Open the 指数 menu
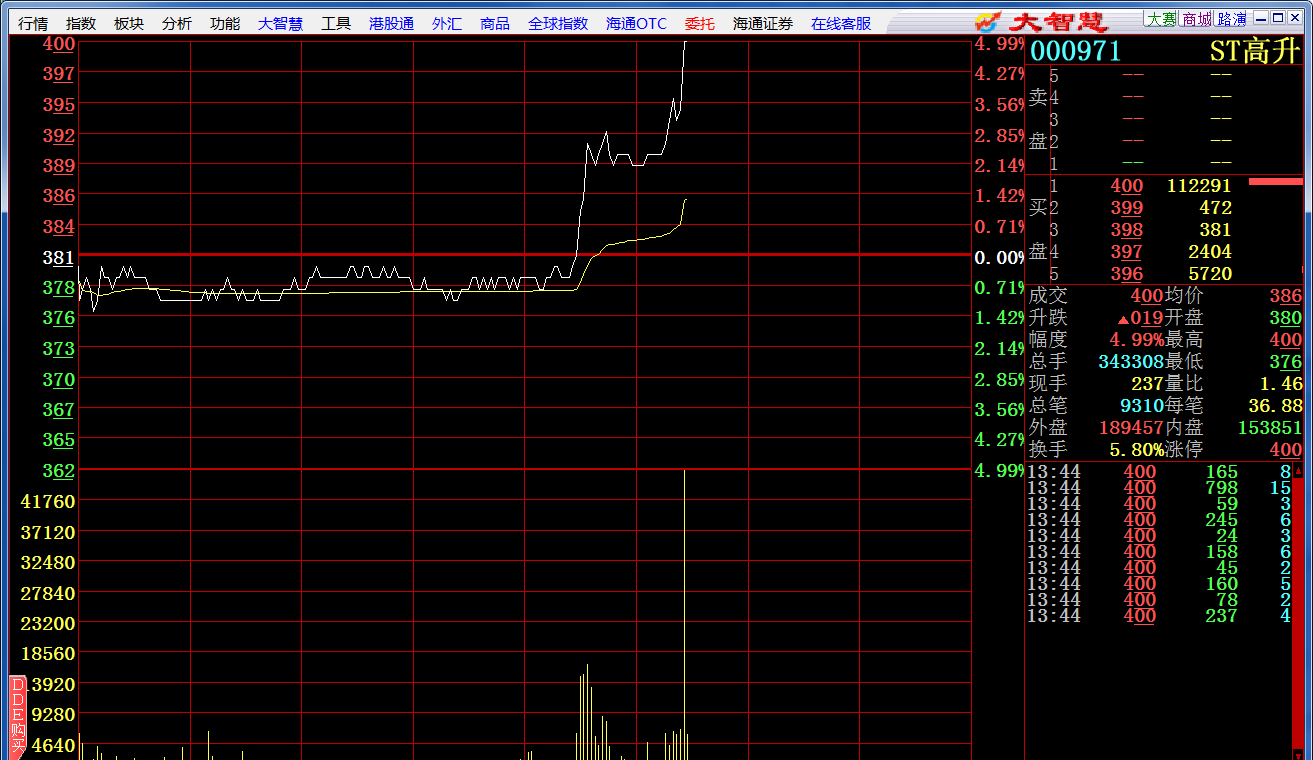Viewport: 1313px width, 760px height. [81, 23]
